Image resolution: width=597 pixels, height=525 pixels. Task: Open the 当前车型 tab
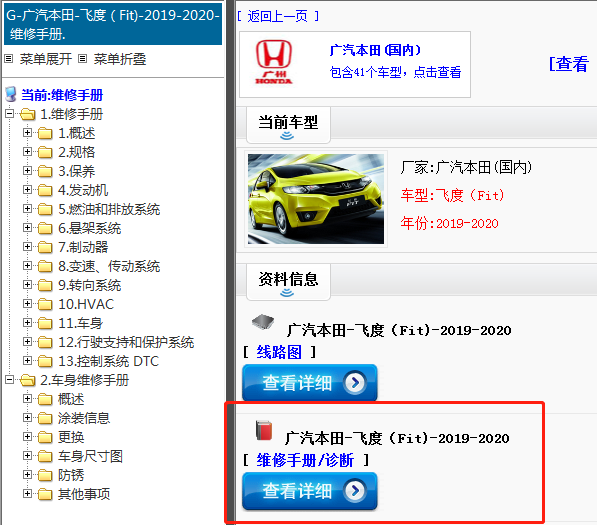[x=288, y=125]
